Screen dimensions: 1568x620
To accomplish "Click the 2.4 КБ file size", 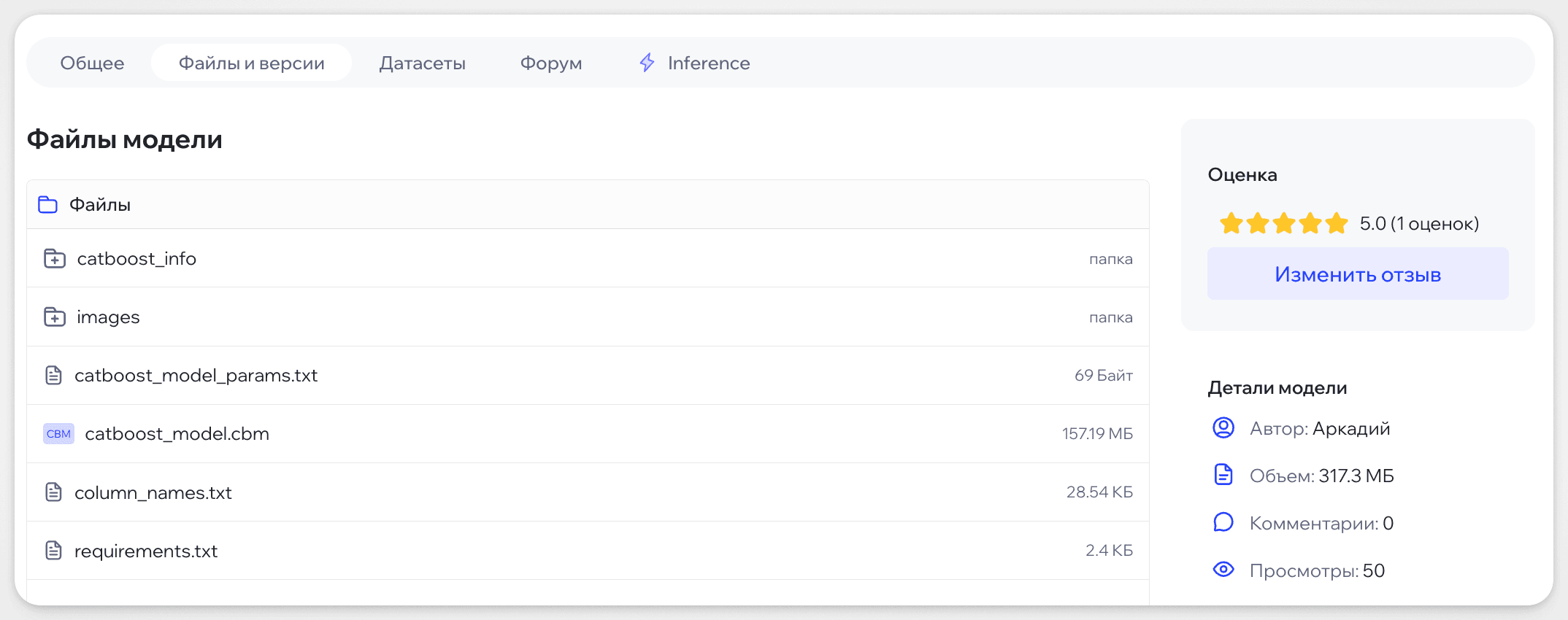I will (1109, 550).
